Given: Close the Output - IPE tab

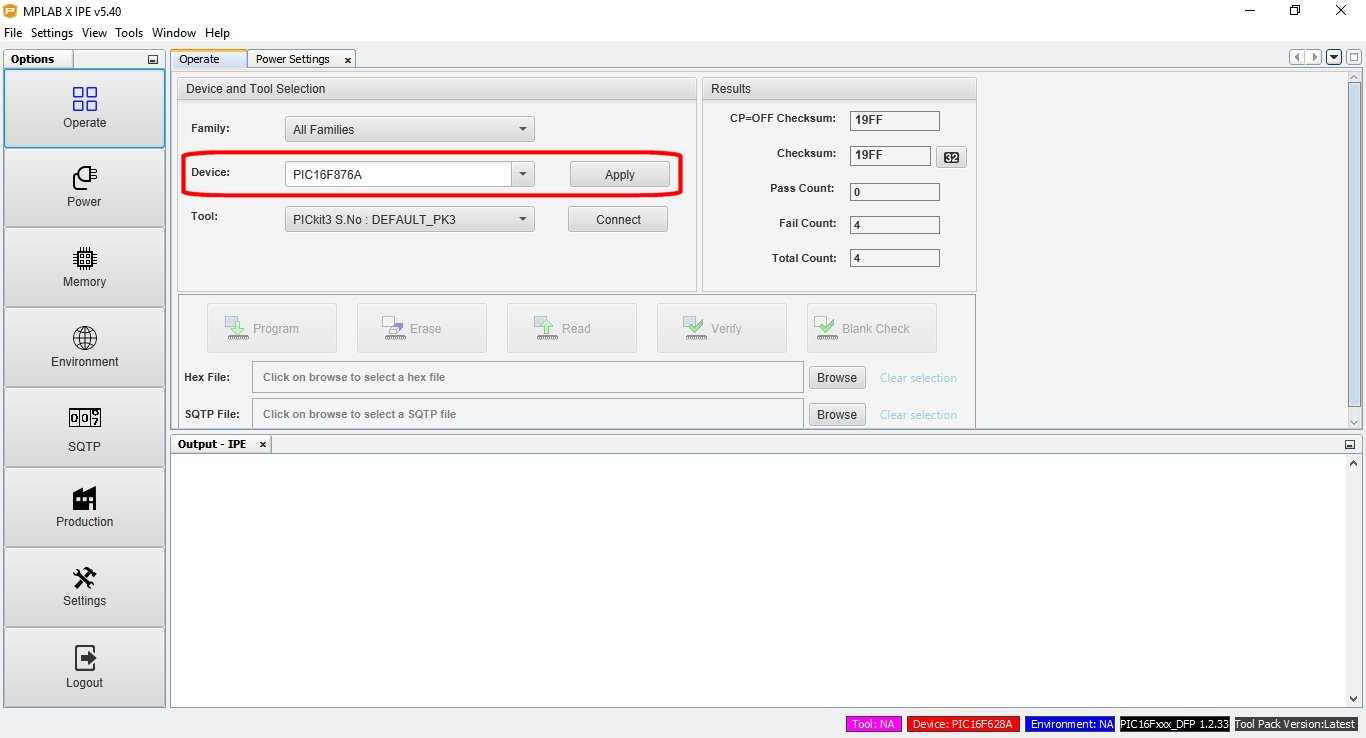Looking at the screenshot, I should (x=263, y=444).
